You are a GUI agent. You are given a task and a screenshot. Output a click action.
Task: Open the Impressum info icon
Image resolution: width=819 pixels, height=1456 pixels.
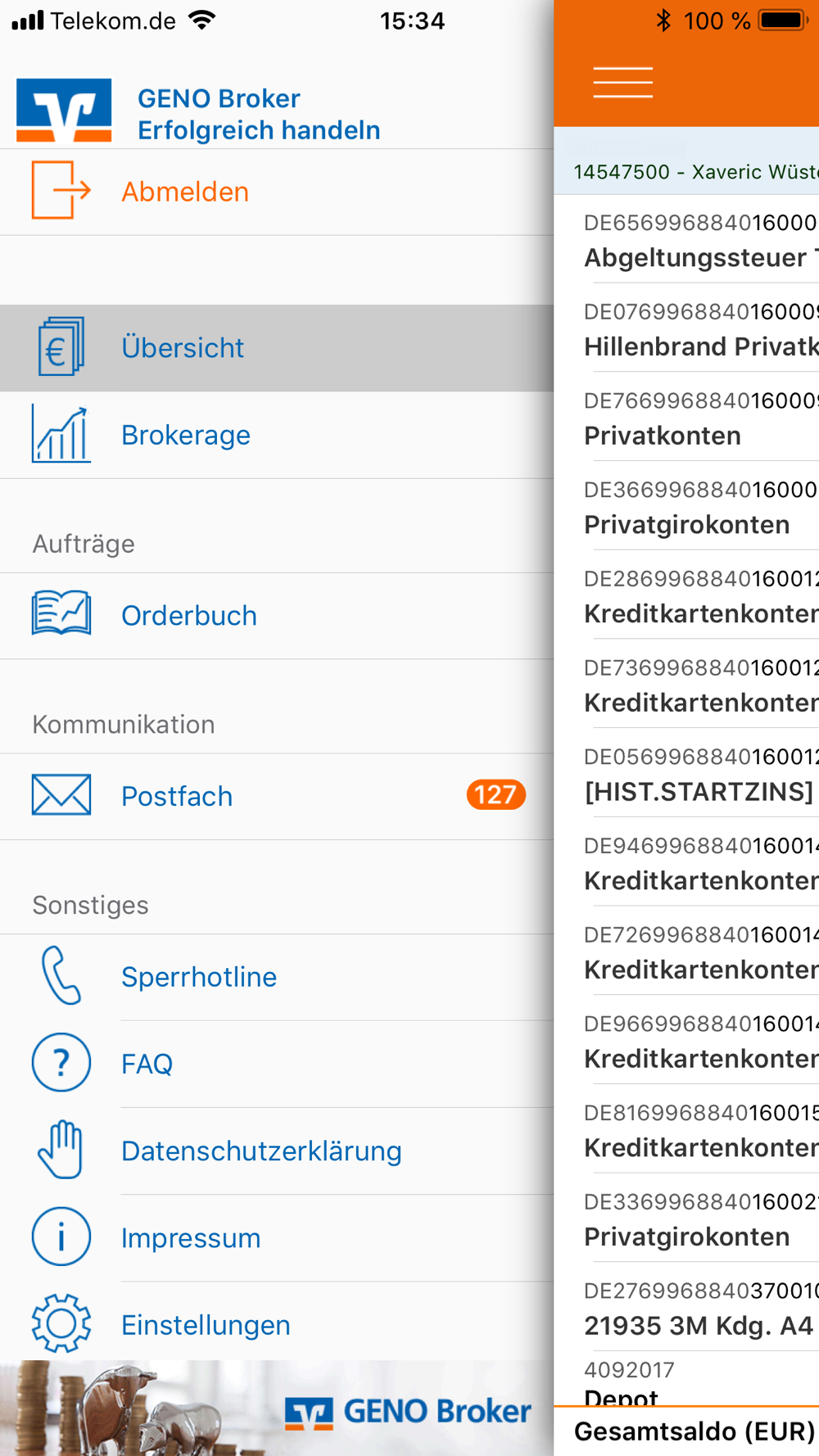point(61,1237)
